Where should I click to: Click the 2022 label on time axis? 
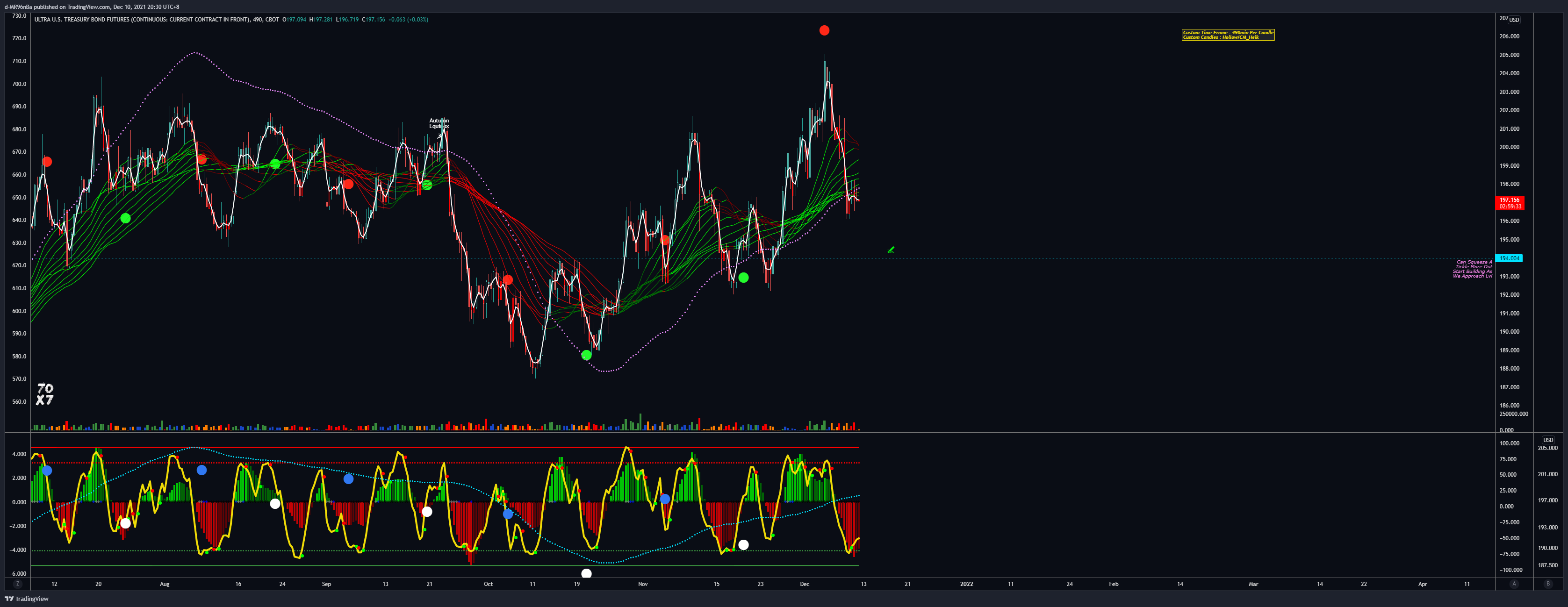click(967, 584)
